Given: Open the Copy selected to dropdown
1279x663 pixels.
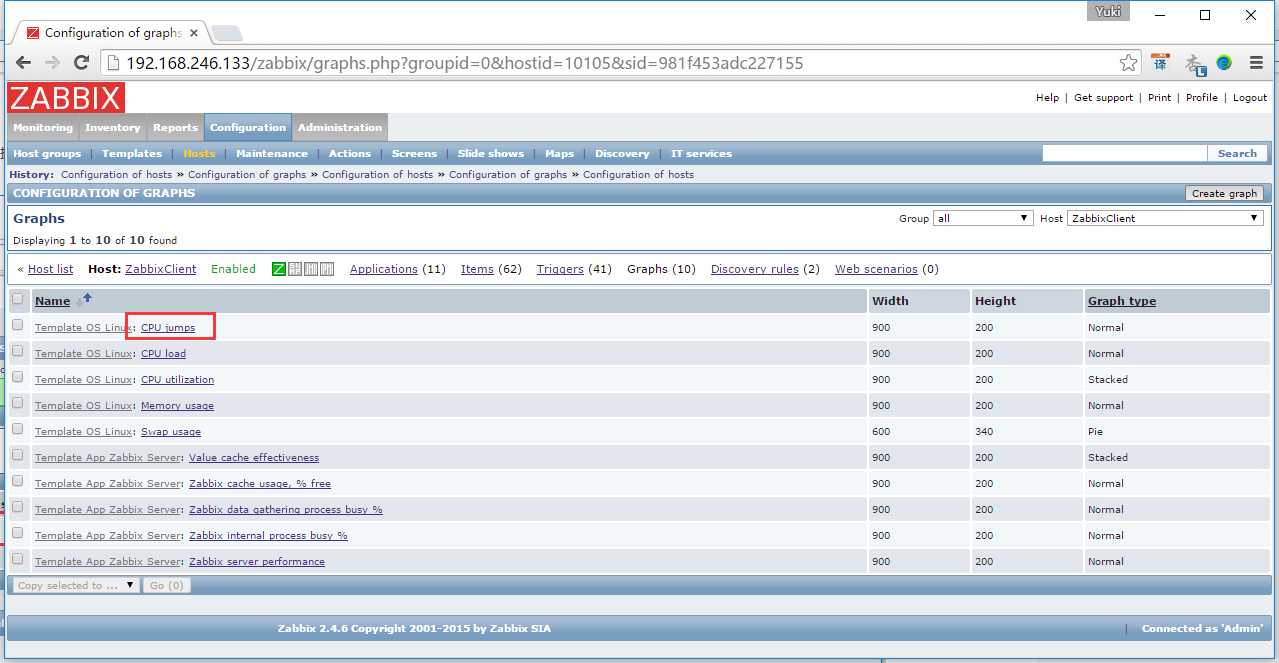Looking at the screenshot, I should click(76, 586).
